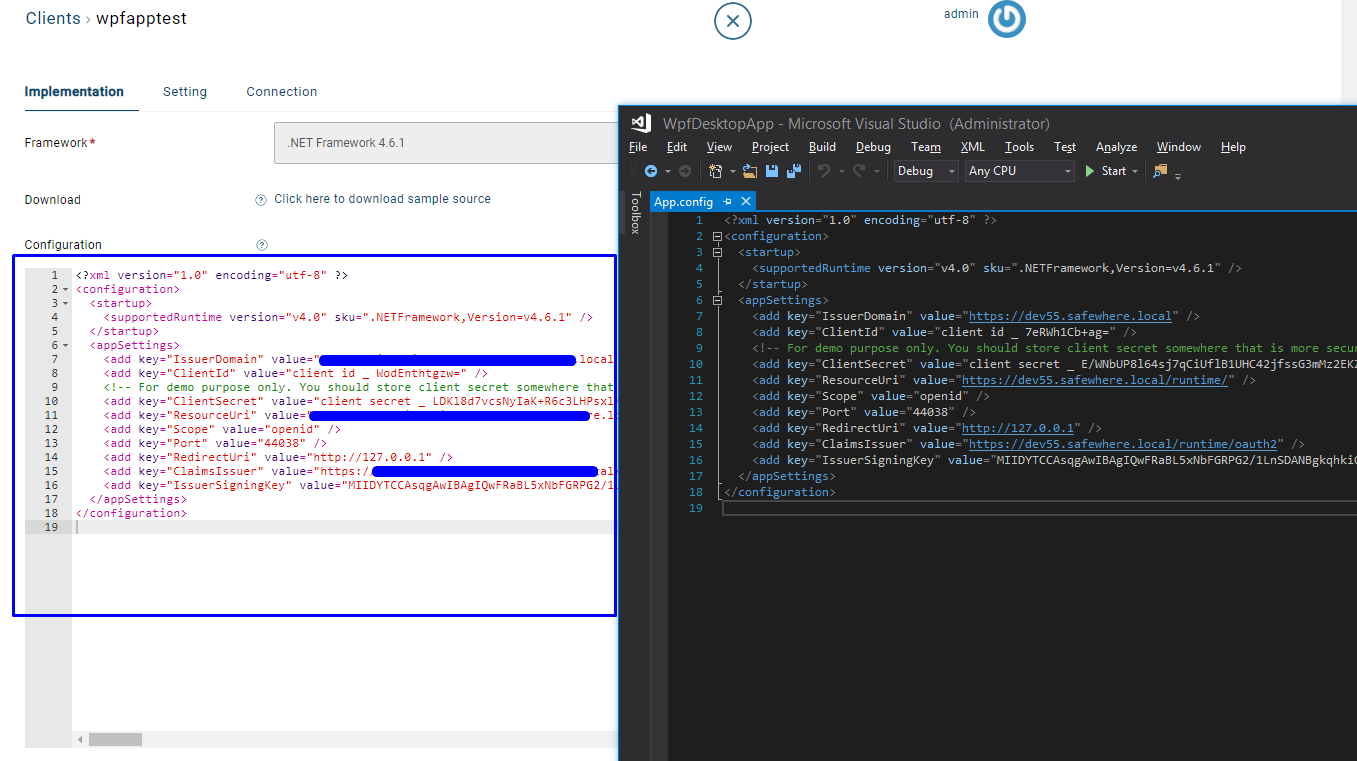Screen dimensions: 1357x761
Task: Go to Clients breadcrumb link
Action: coord(53,18)
